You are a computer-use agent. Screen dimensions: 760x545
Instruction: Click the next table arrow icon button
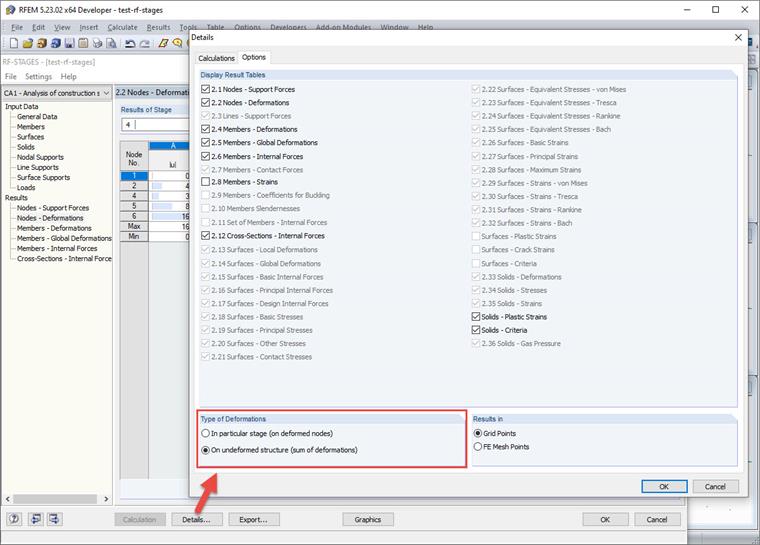coord(54,519)
